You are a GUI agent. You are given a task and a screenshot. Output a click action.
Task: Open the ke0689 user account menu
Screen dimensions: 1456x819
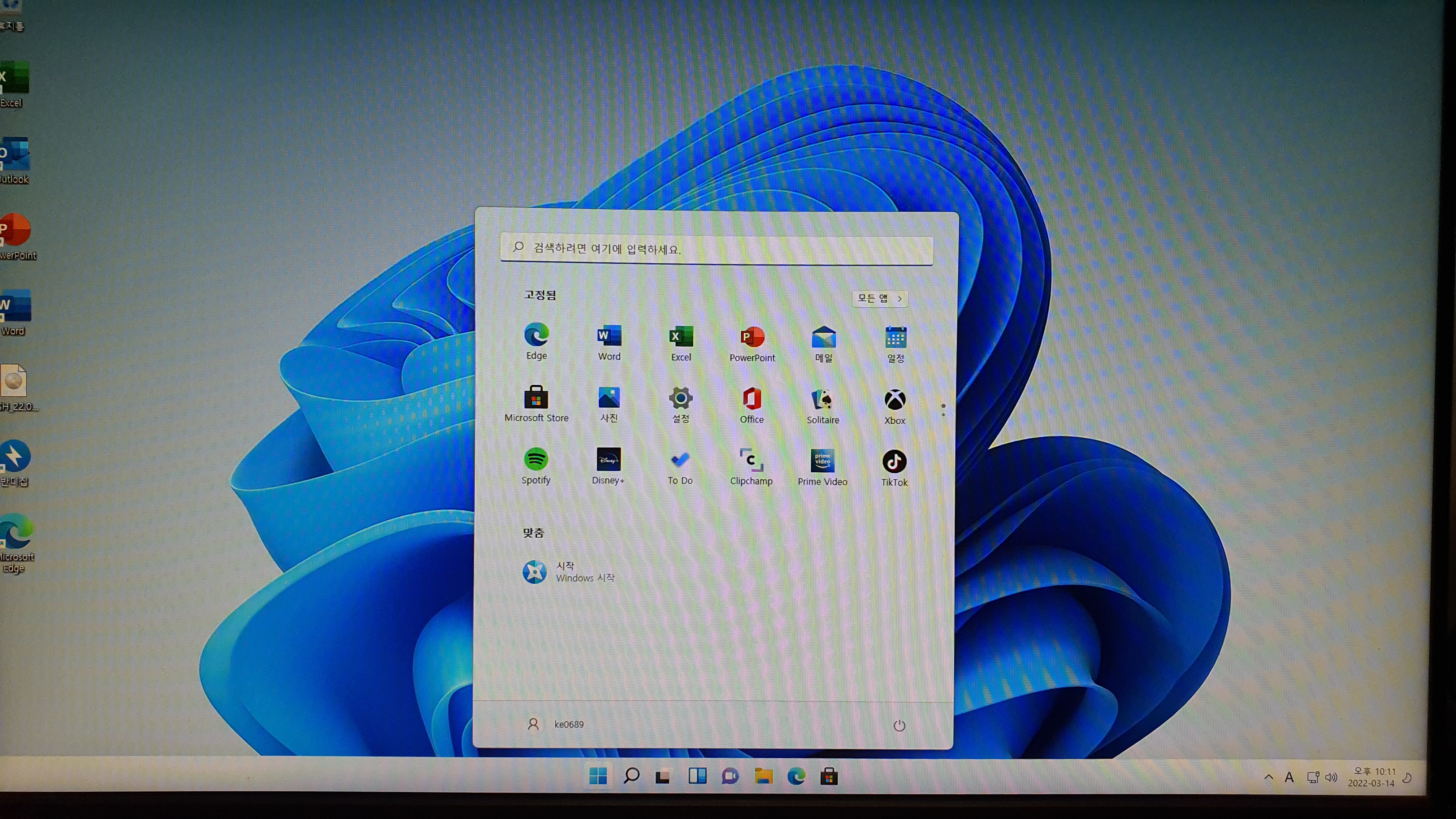pos(556,724)
